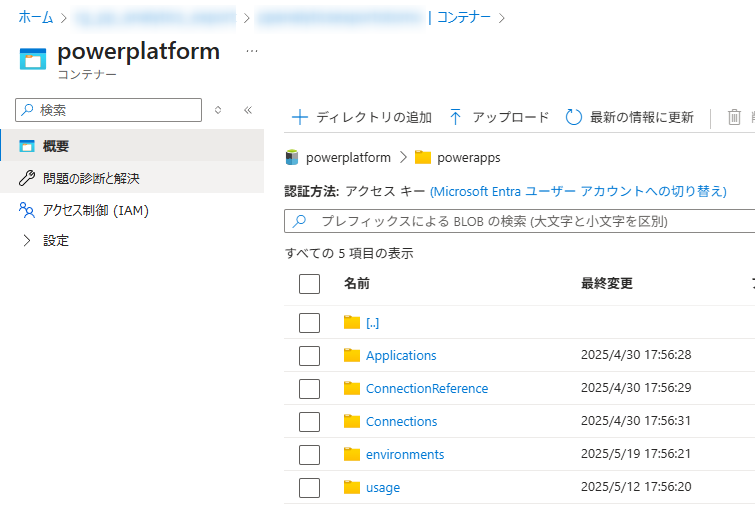Click the IAM people icon
The height and width of the screenshot is (523, 755).
click(x=27, y=210)
